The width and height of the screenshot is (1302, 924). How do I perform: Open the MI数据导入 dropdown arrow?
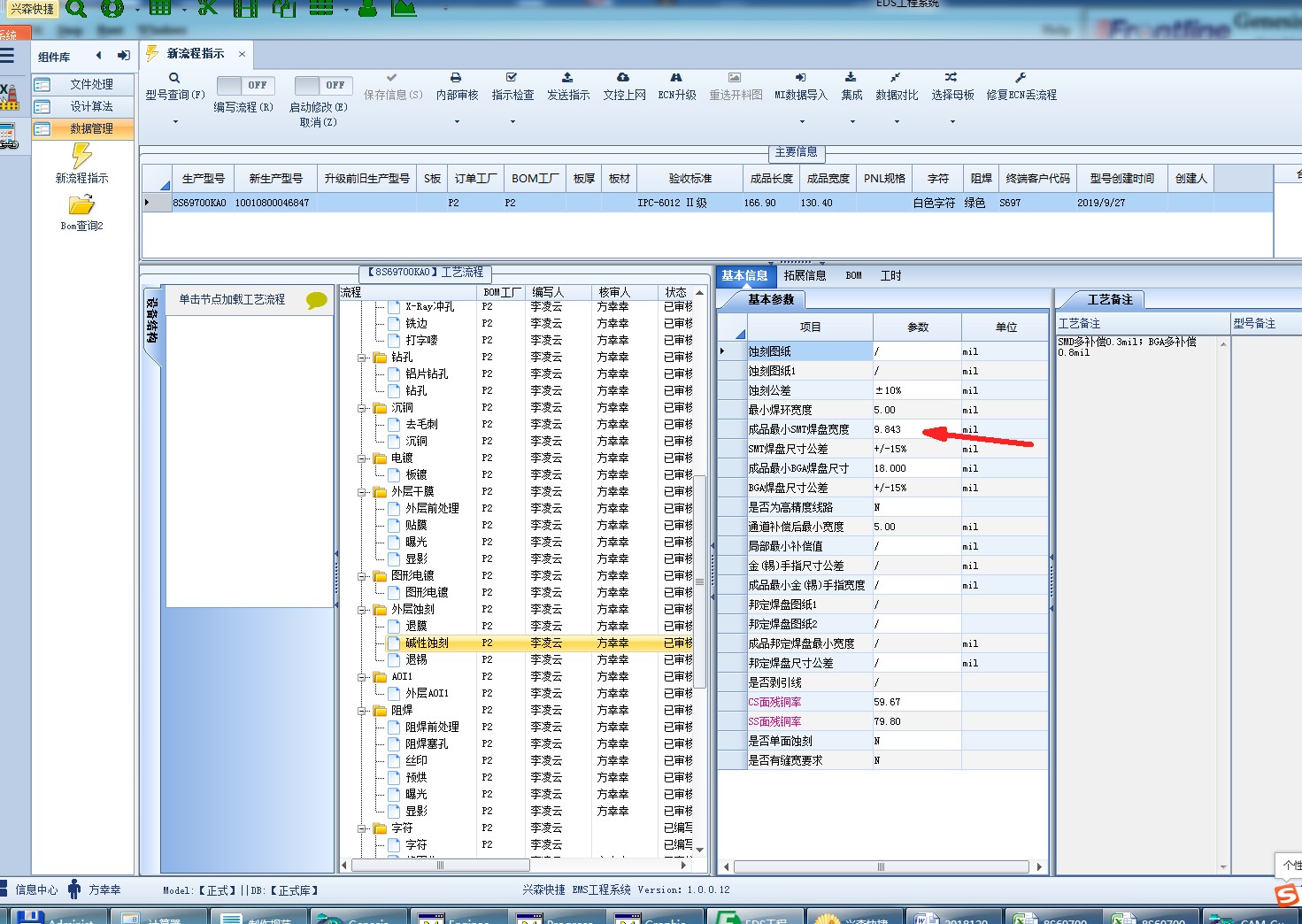(x=802, y=121)
